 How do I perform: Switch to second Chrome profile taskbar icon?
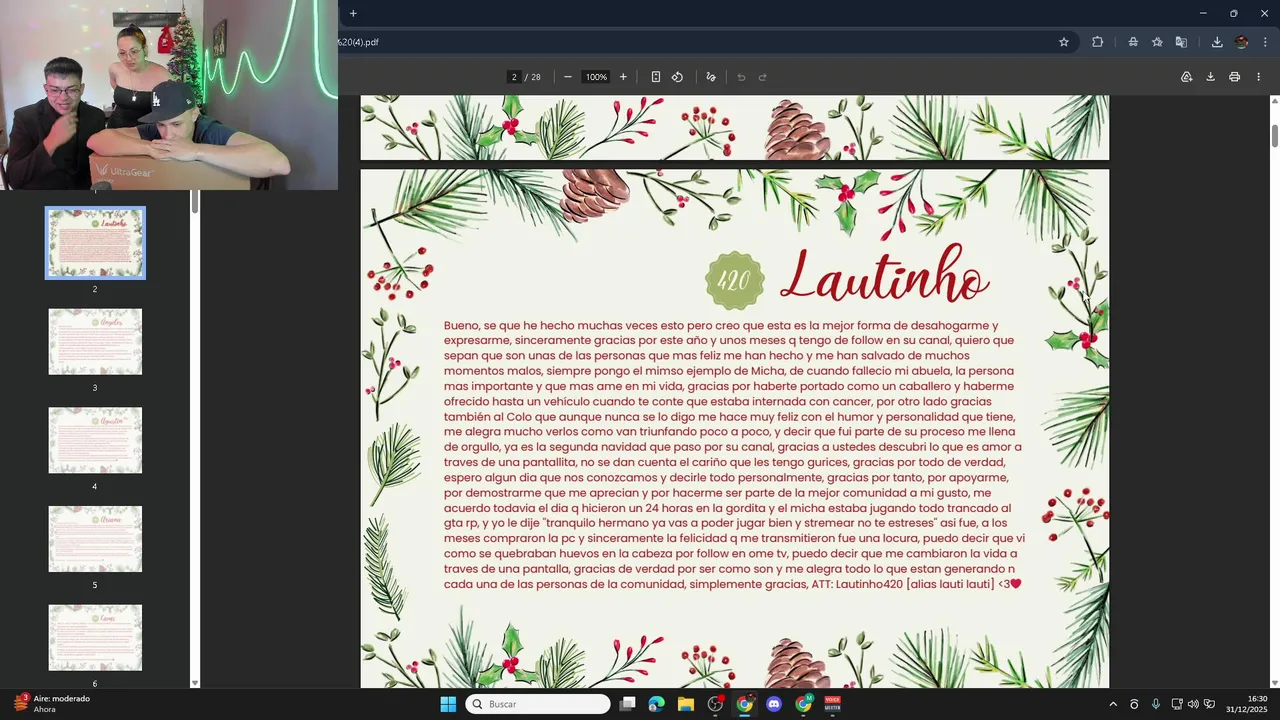click(803, 704)
